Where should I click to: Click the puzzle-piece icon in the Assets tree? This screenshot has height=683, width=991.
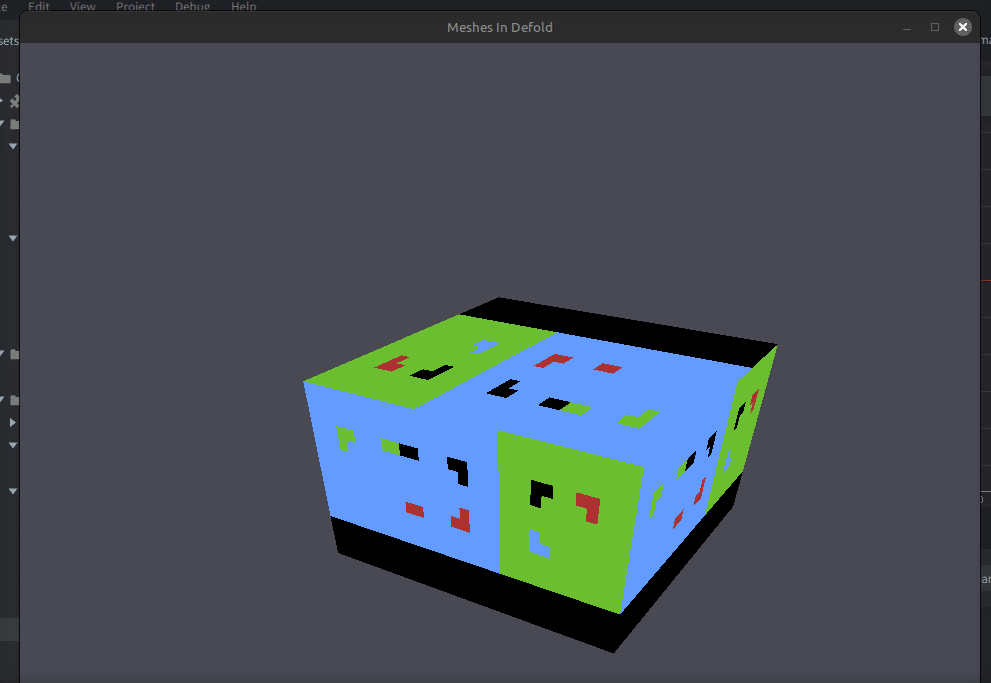15,101
